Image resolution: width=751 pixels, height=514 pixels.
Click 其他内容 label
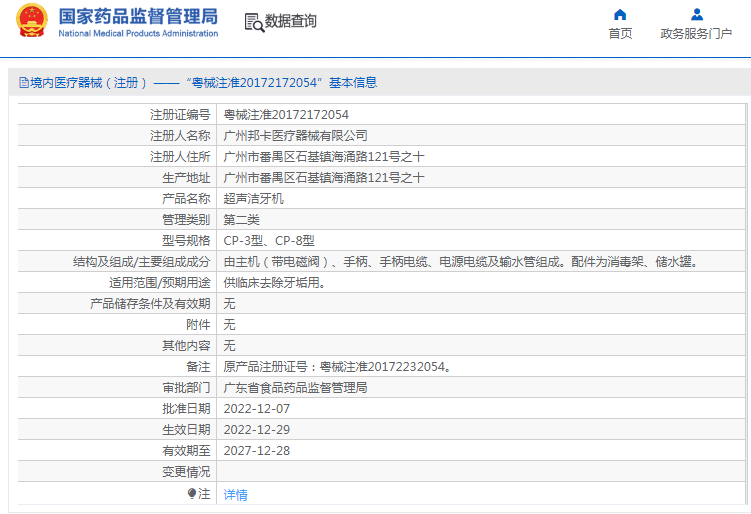(186, 346)
